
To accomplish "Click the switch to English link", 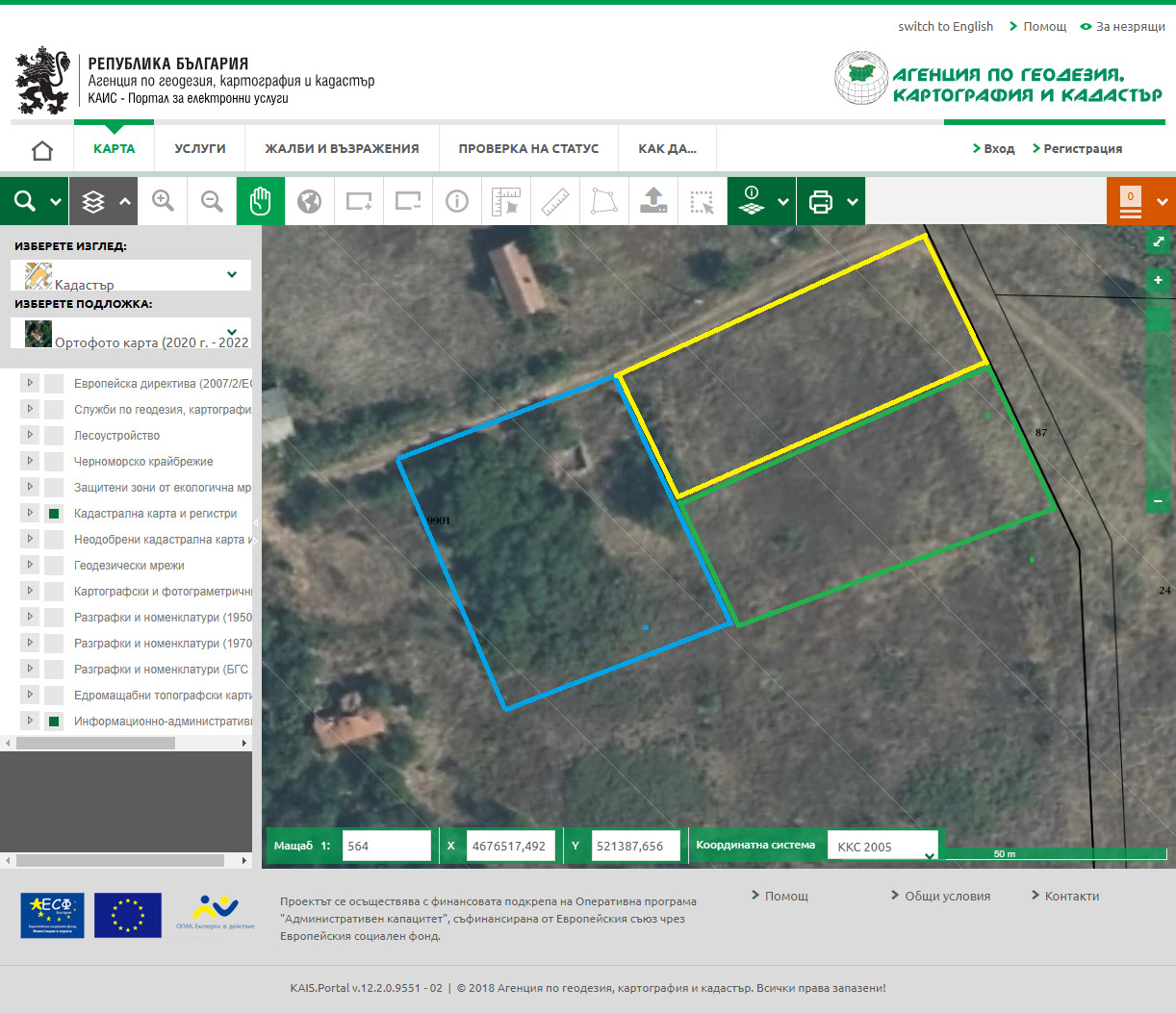I will coord(945,27).
